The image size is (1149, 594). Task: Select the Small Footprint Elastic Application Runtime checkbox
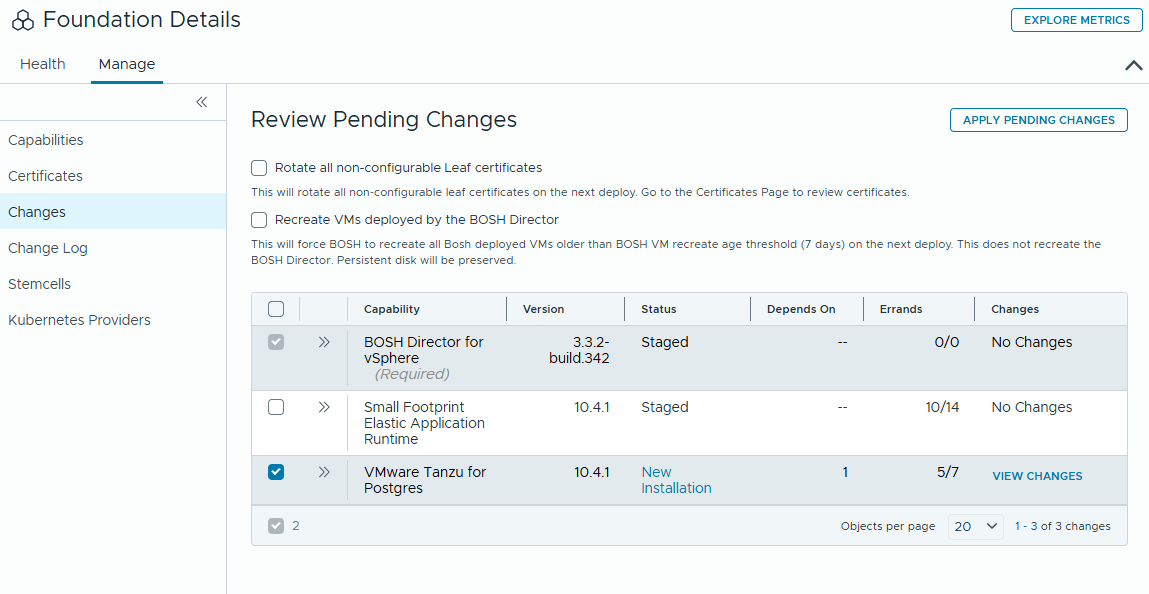point(276,407)
